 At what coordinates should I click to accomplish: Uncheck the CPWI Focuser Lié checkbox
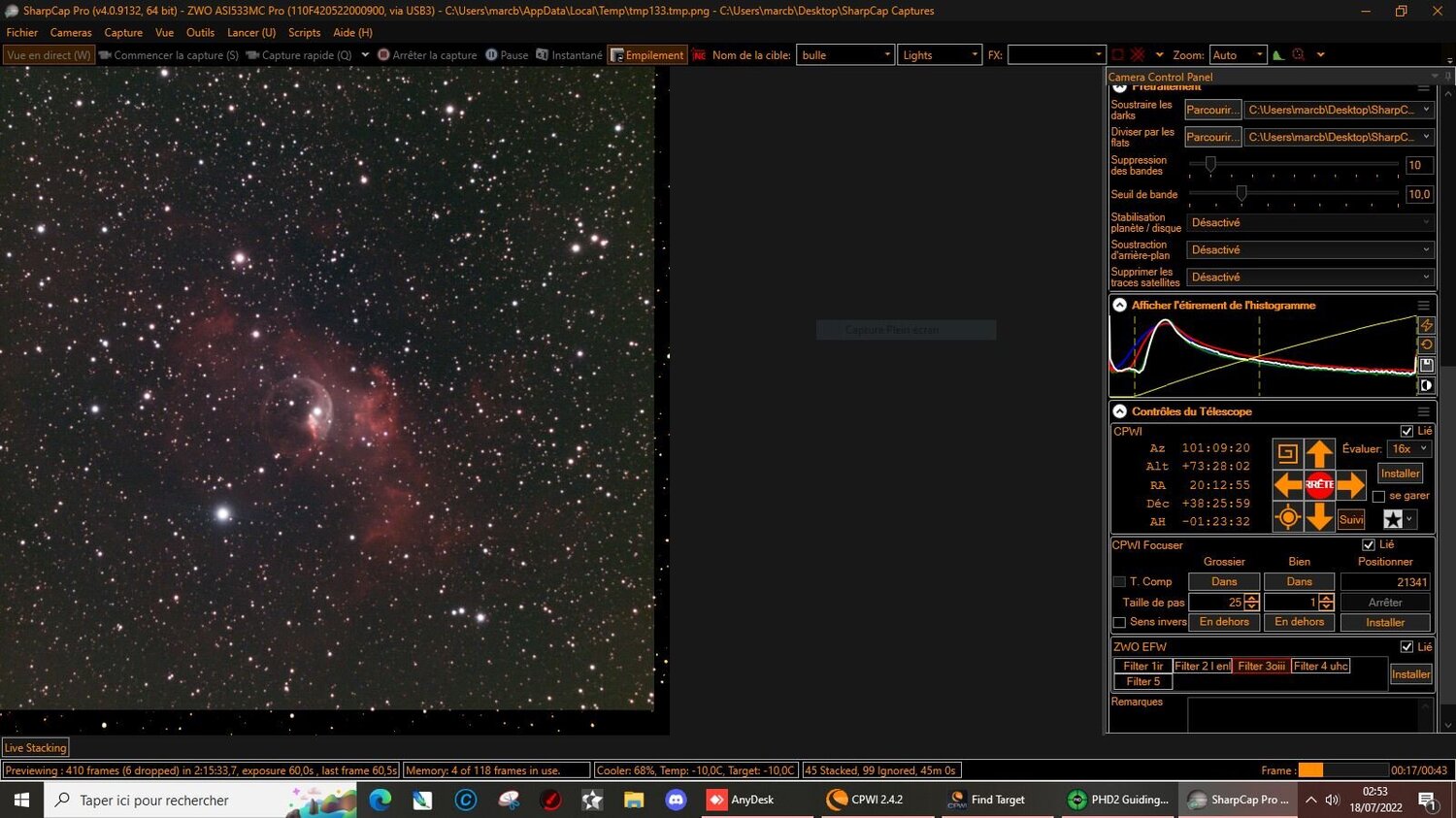click(1369, 545)
